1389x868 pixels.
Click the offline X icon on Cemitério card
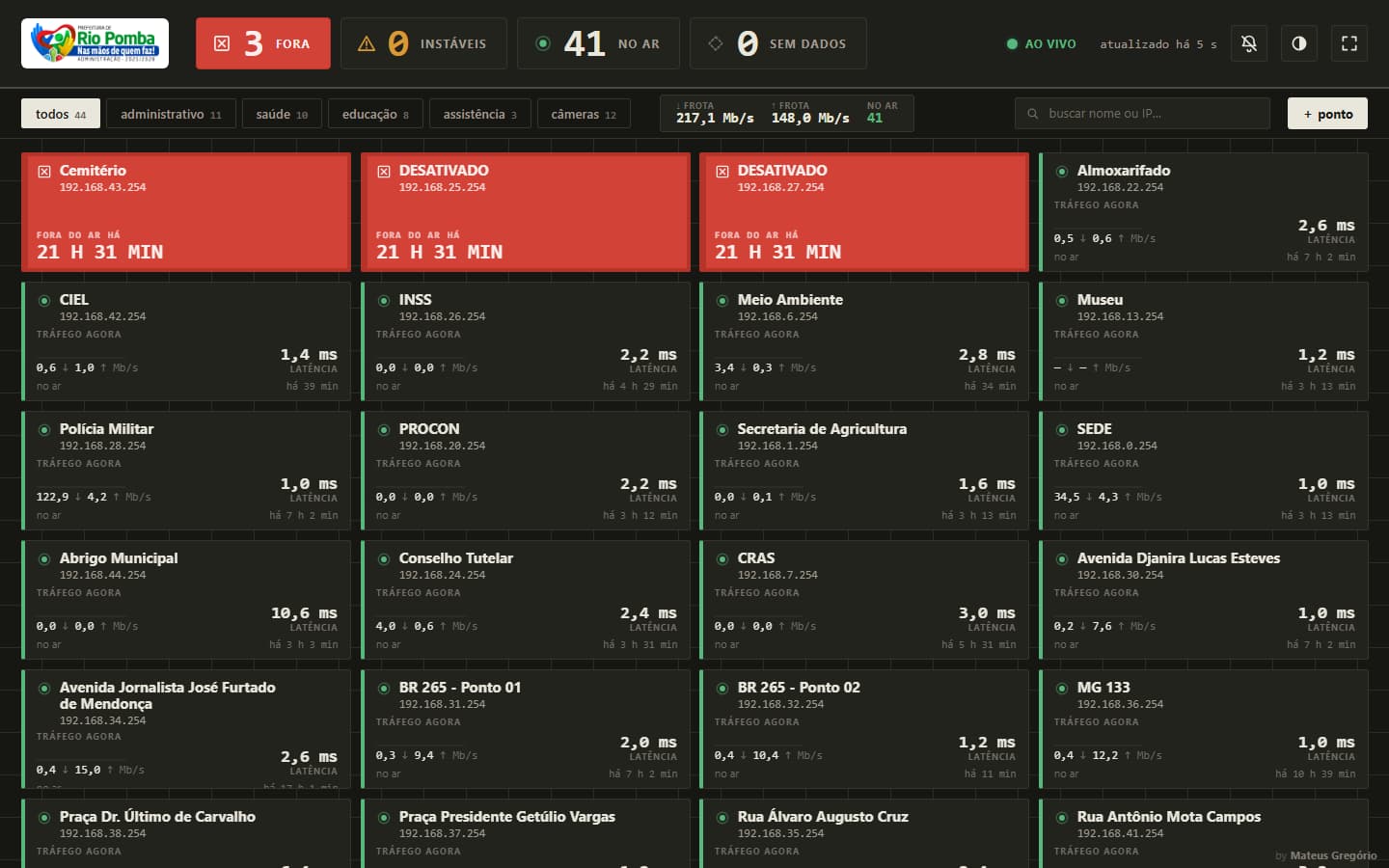tap(44, 171)
